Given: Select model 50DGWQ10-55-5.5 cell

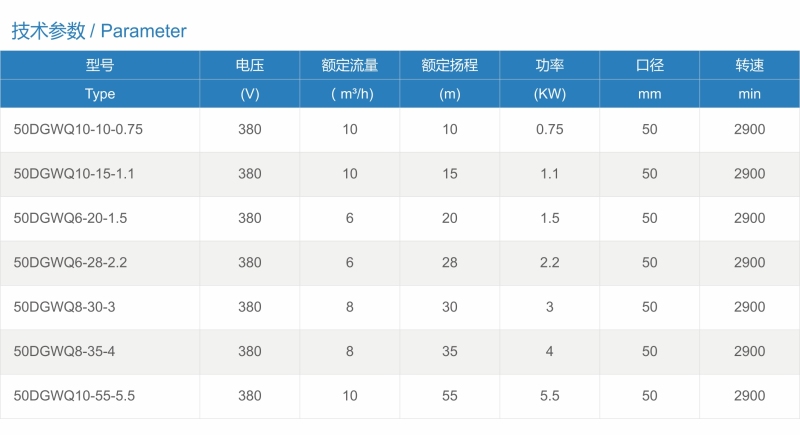Looking at the screenshot, I should (100, 396).
